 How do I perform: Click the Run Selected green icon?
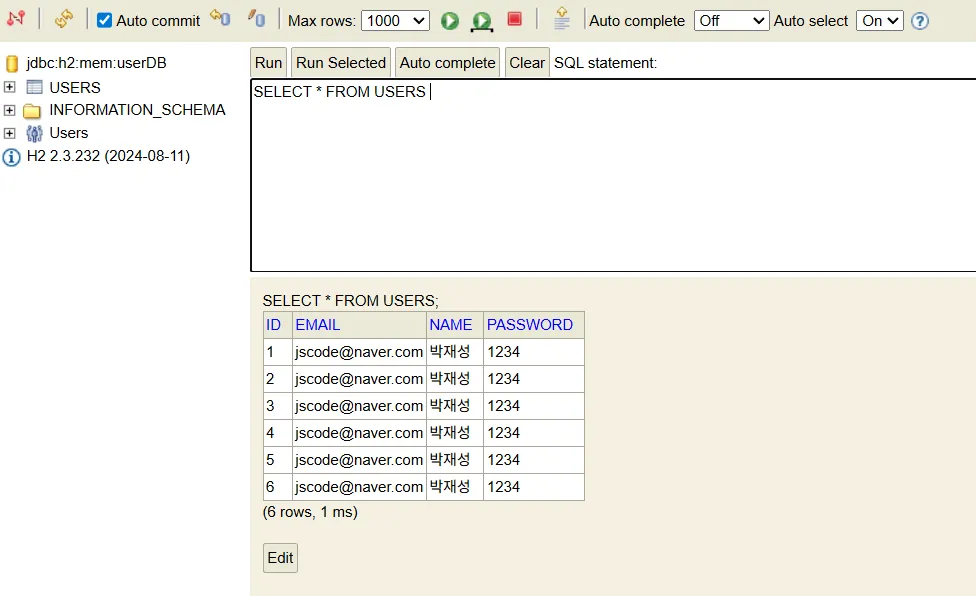[481, 21]
